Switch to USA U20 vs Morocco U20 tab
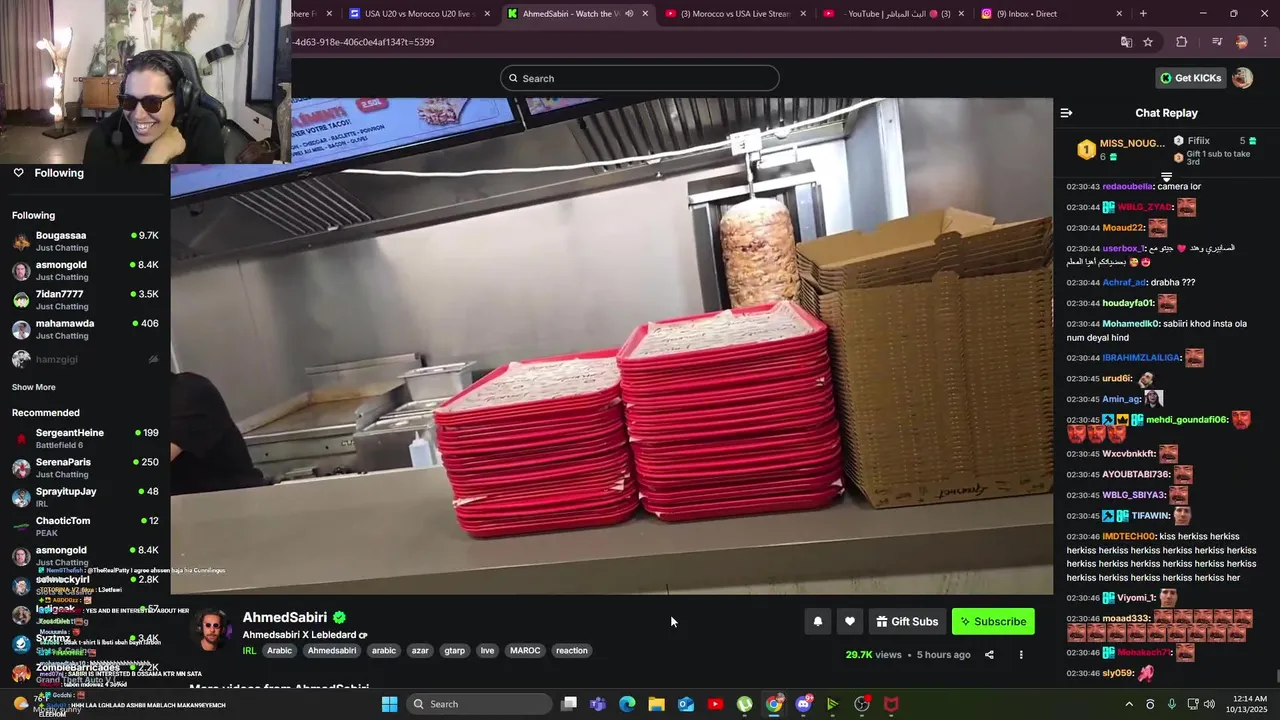Image resolution: width=1280 pixels, height=720 pixels. [x=417, y=14]
